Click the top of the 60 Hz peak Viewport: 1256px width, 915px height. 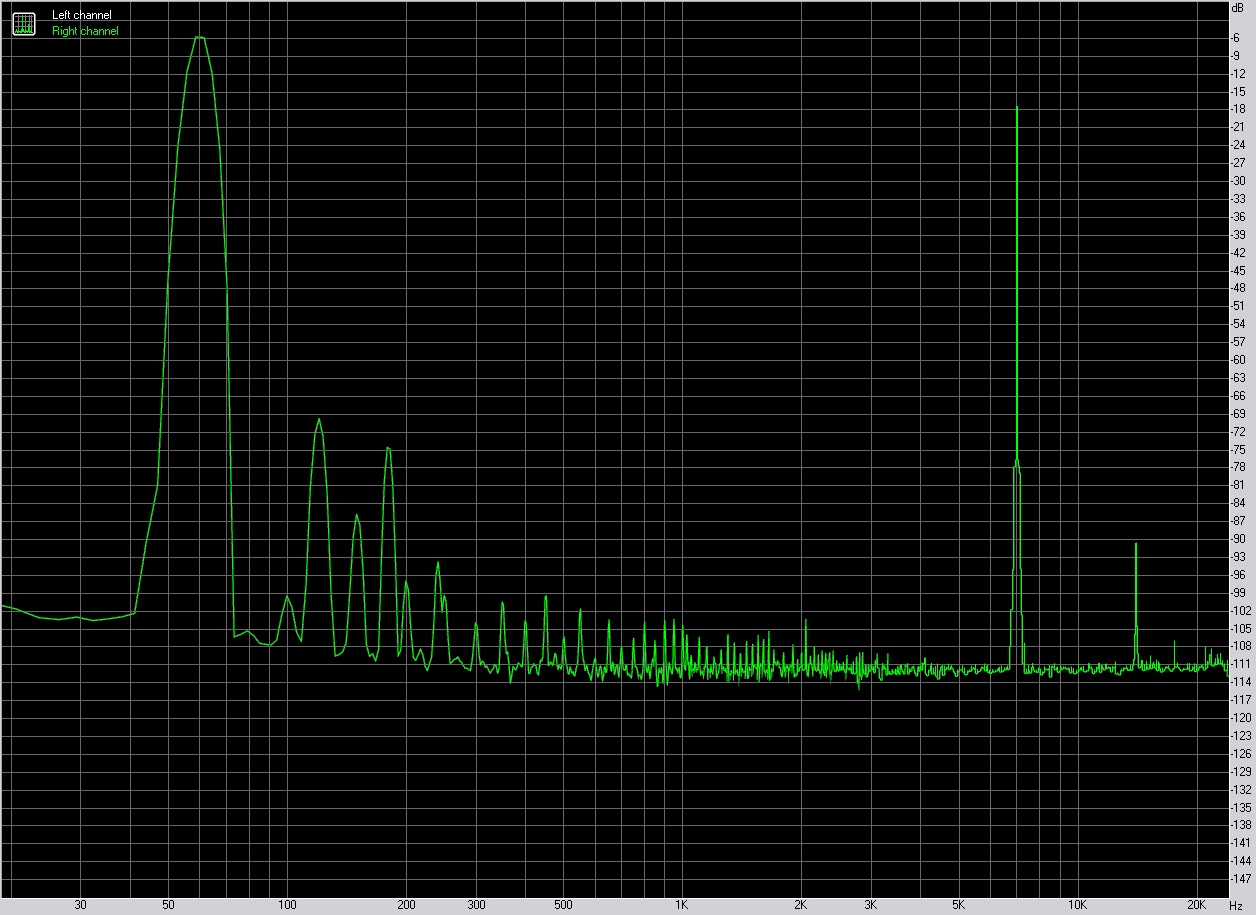[200, 37]
